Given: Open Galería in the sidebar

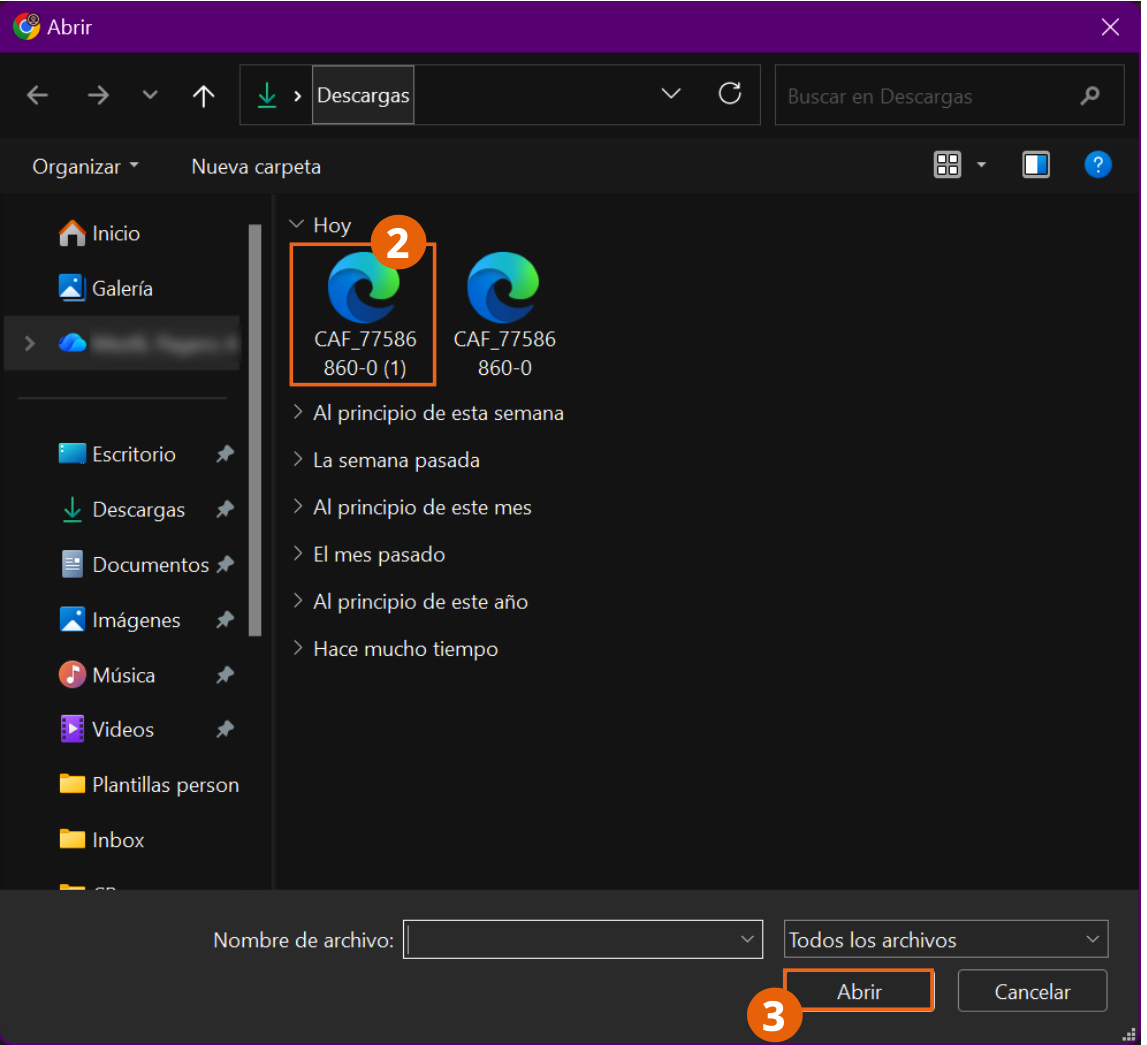Looking at the screenshot, I should (x=105, y=288).
